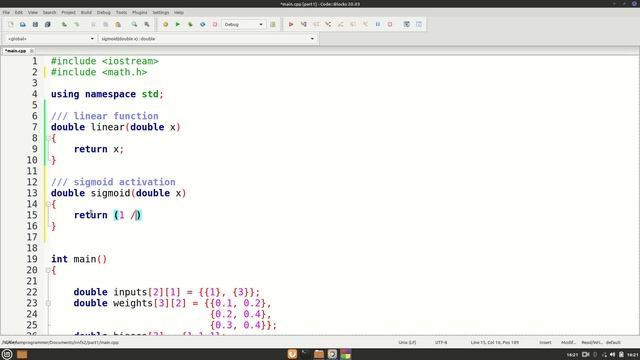Collapse the sigmoid function fold marker
The image size is (640, 360).
(48, 204)
